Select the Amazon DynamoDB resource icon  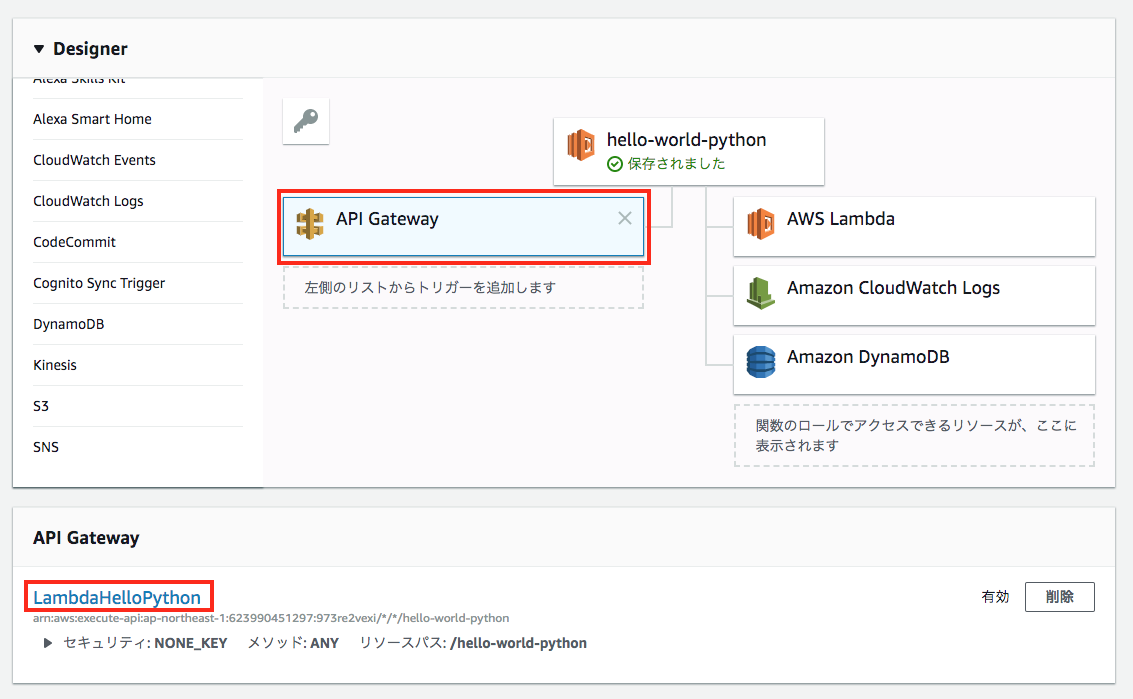(762, 363)
